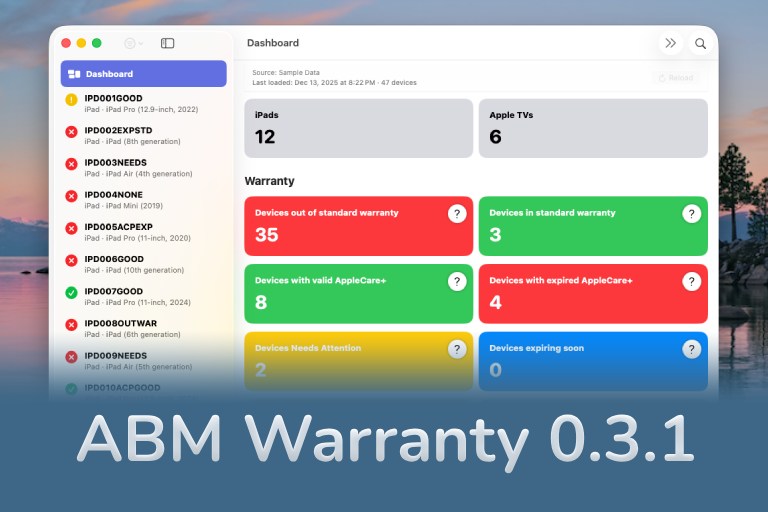Click the yellow warning icon for IPD001GOOD
Screen dimensions: 768x512
[x=72, y=100]
